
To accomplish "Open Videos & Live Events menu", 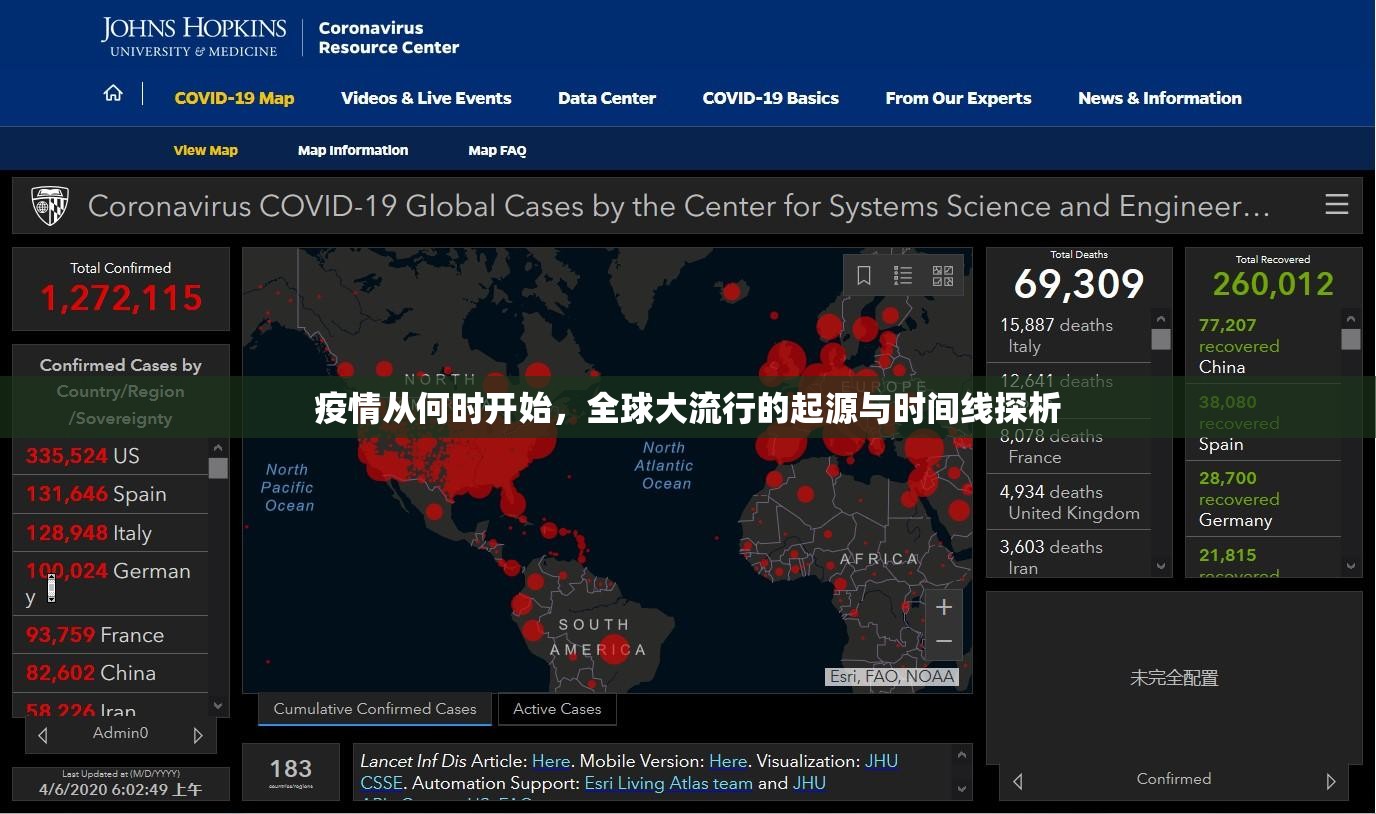I will click(x=426, y=98).
